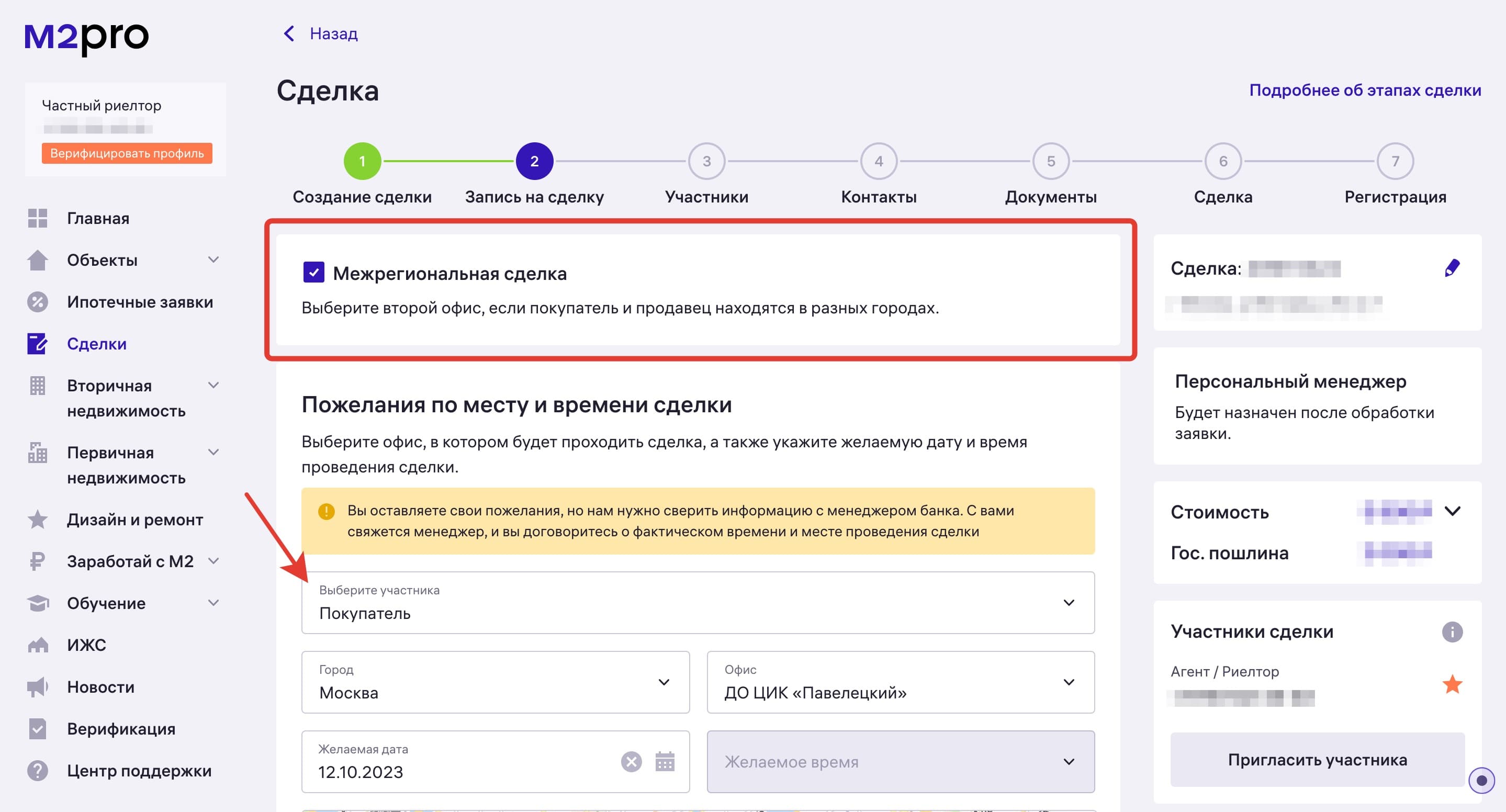This screenshot has width=1506, height=812.
Task: Click the yellow warning icon in notice
Action: [326, 512]
